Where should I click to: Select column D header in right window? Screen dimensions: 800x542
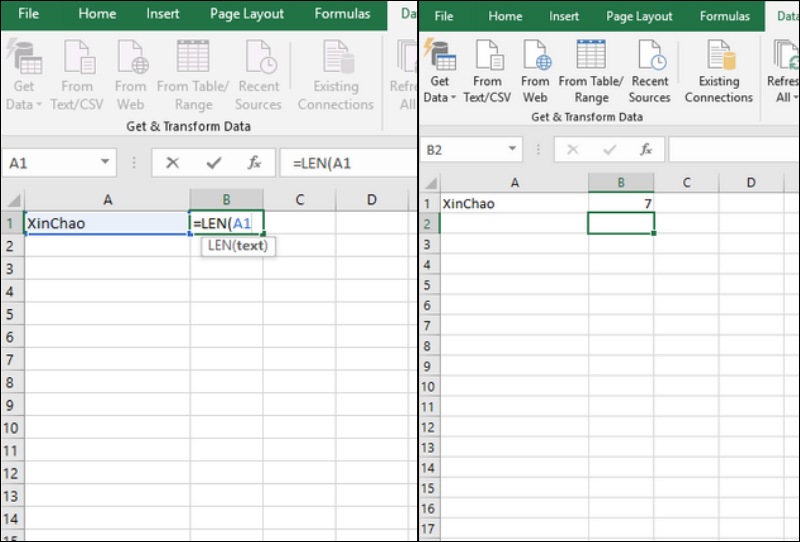click(x=751, y=183)
